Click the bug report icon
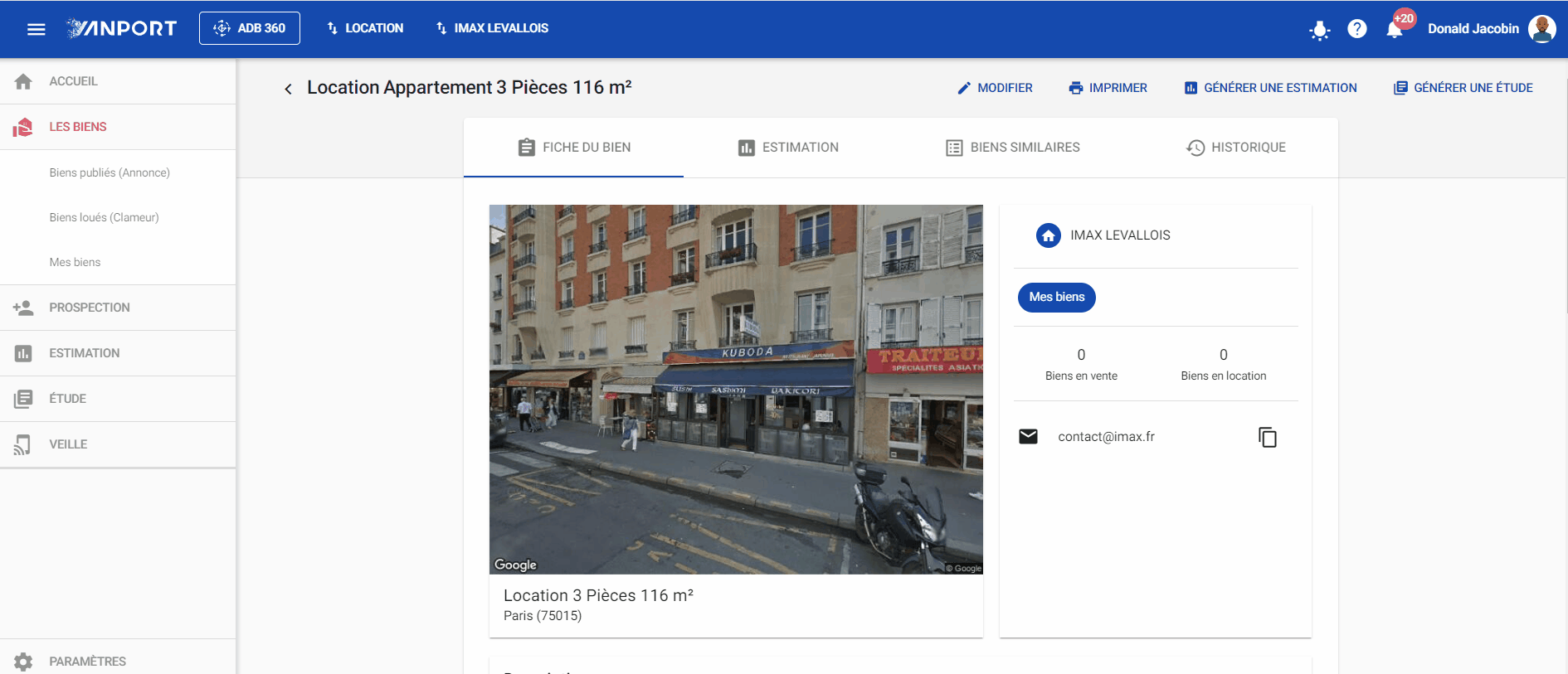The height and width of the screenshot is (674, 1568). [1319, 30]
